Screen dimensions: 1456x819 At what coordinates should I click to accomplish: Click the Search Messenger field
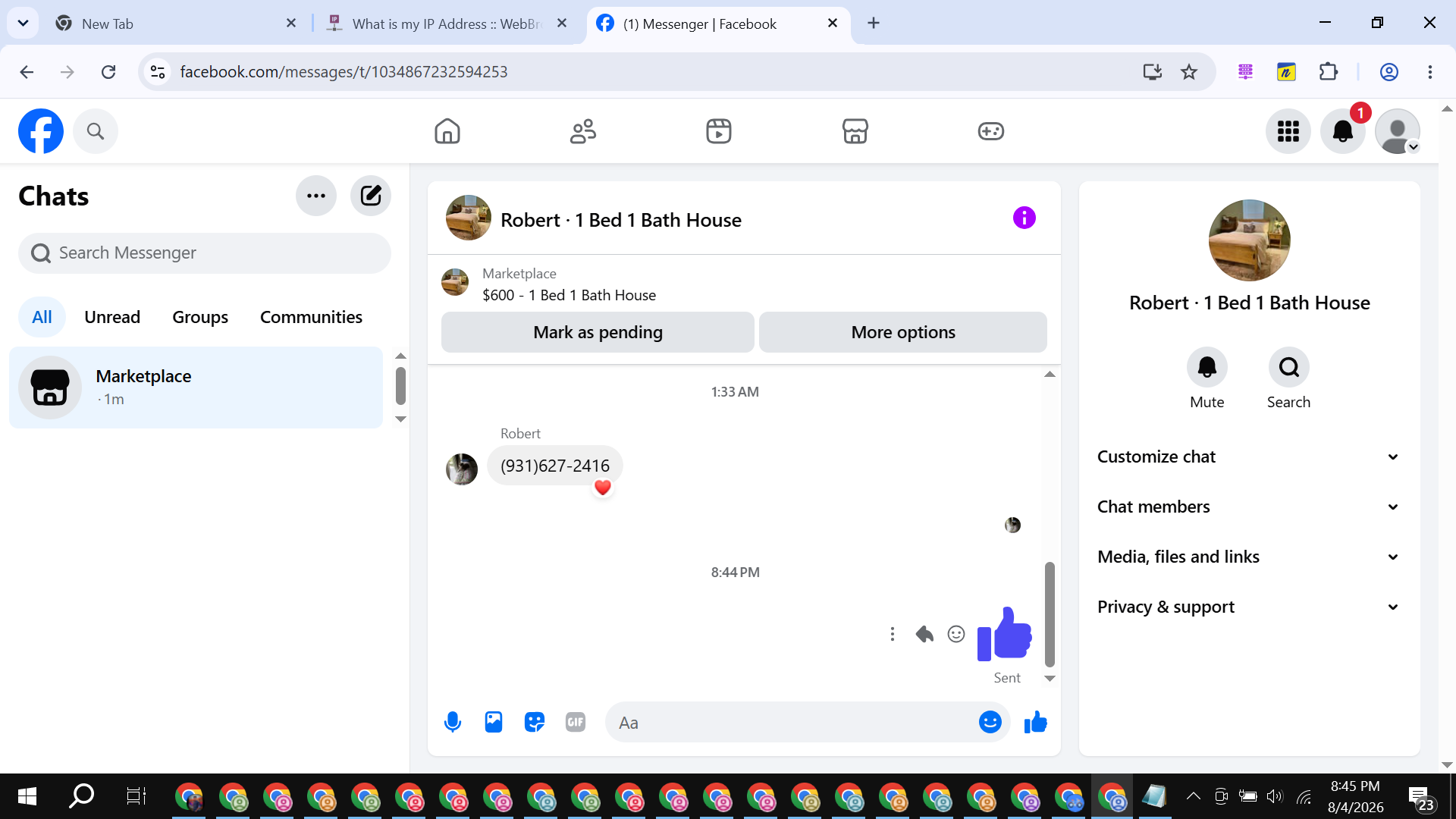click(205, 253)
